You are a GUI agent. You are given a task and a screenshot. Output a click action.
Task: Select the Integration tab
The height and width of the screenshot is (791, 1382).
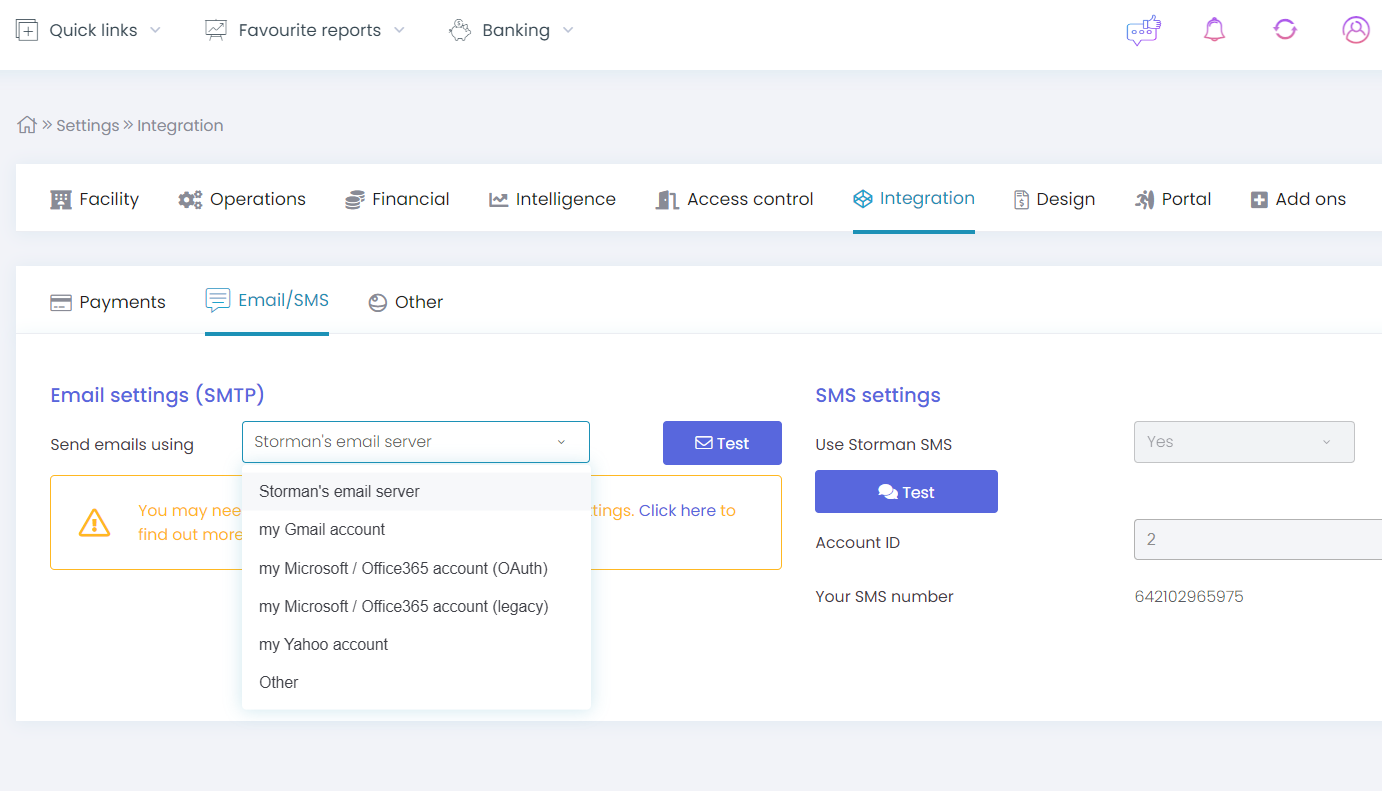pyautogui.click(x=914, y=198)
